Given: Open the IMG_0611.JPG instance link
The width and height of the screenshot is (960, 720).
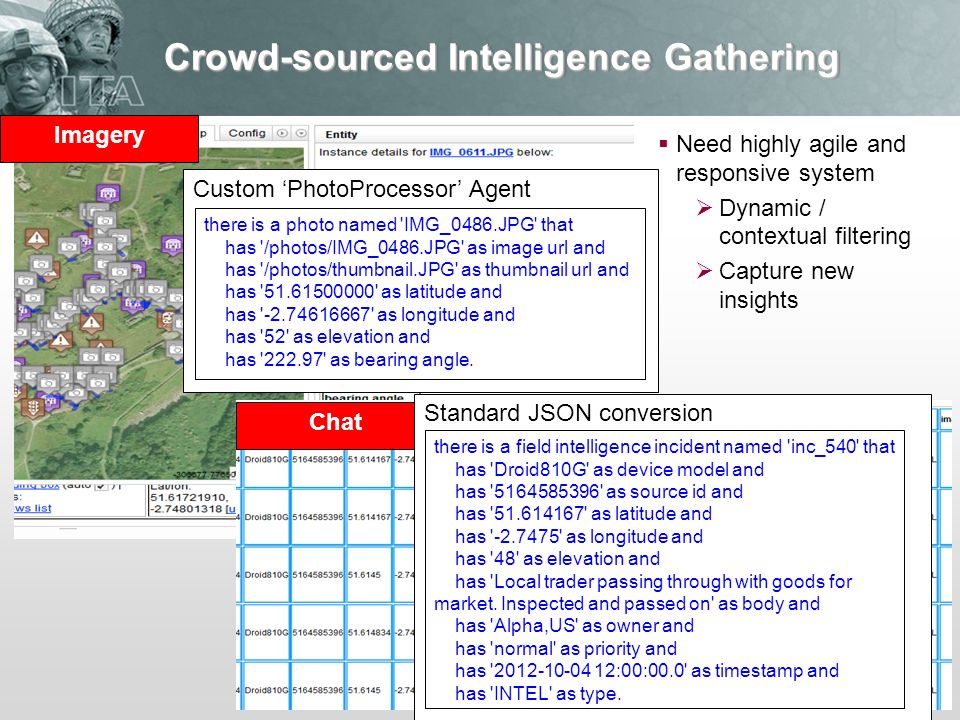Looking at the screenshot, I should [471, 152].
